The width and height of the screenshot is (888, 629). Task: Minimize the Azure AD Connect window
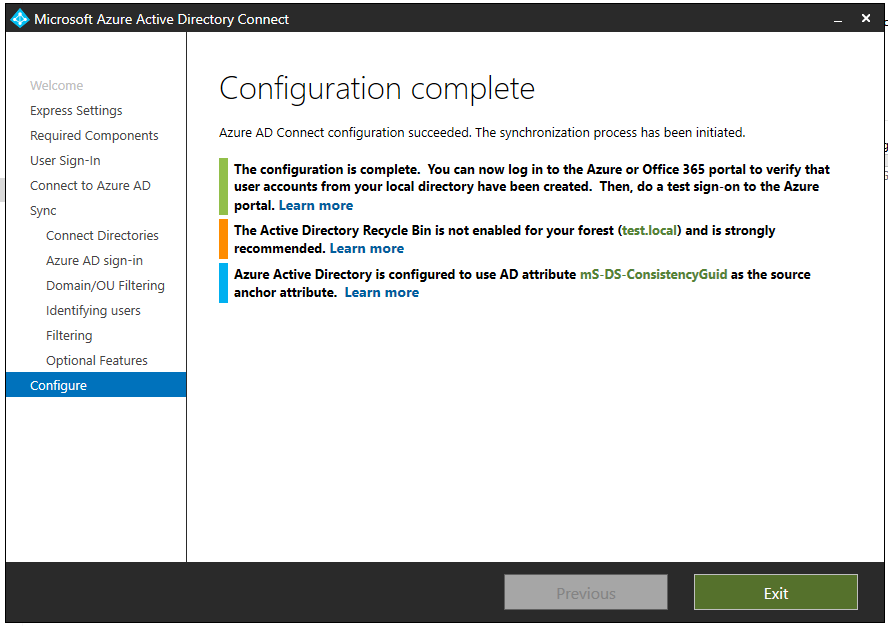click(x=838, y=19)
